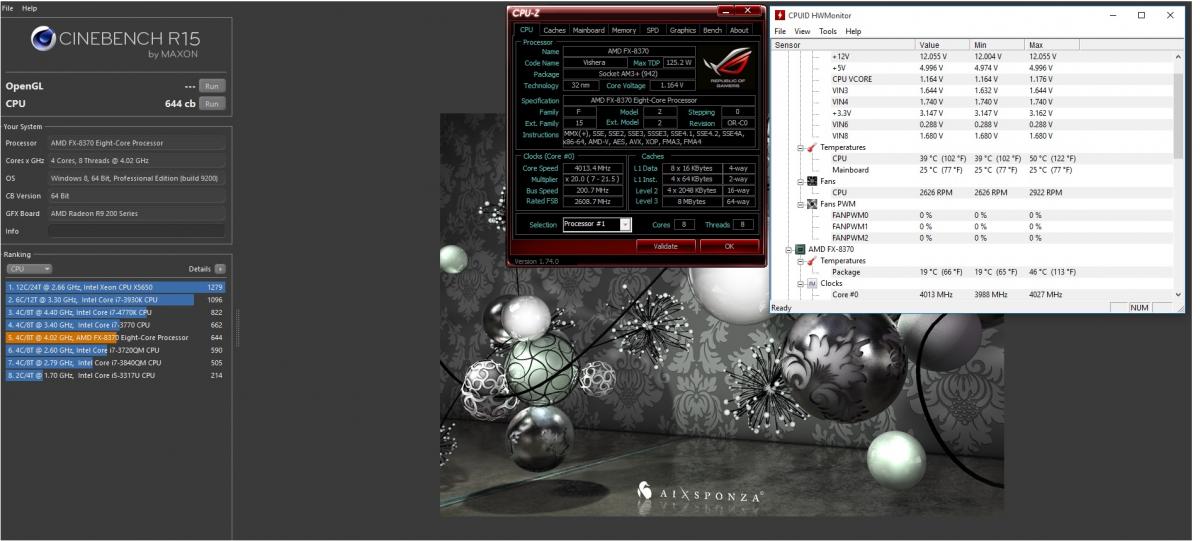Click the upper Temperatures thermometer icon
Viewport: 1200px width, 541px height.
812,147
